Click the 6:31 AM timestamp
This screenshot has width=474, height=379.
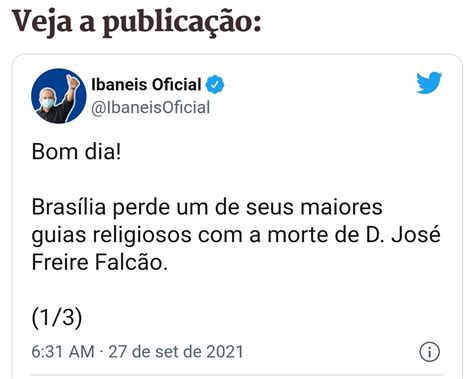click(x=63, y=352)
